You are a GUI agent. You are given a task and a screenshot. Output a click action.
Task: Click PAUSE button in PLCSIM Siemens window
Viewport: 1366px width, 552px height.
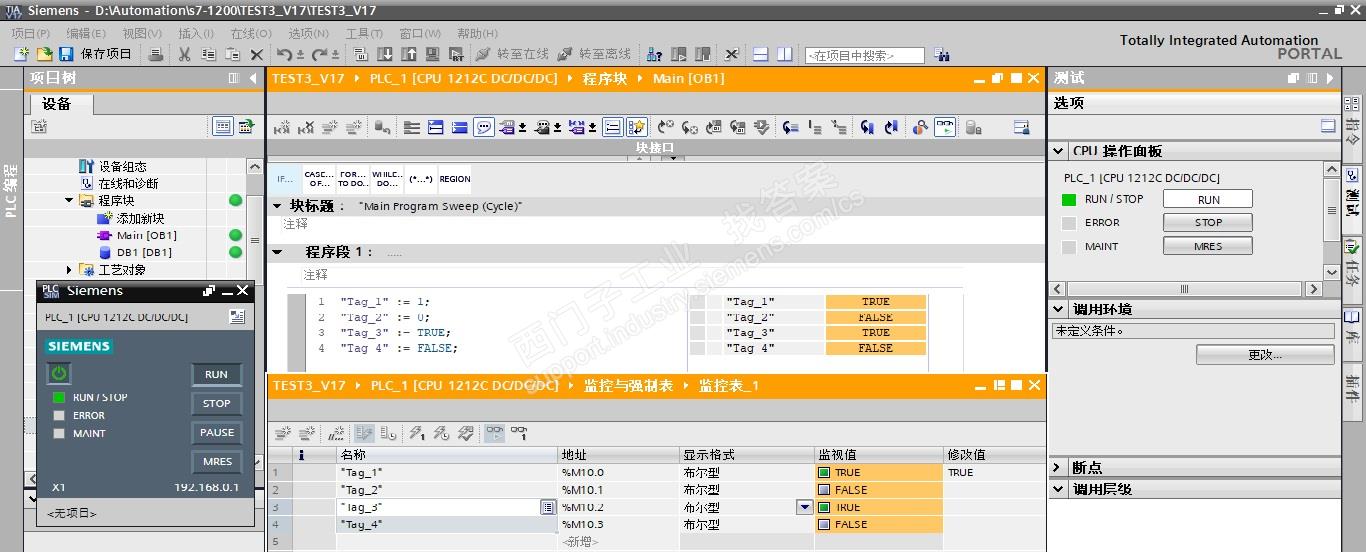pyautogui.click(x=216, y=432)
